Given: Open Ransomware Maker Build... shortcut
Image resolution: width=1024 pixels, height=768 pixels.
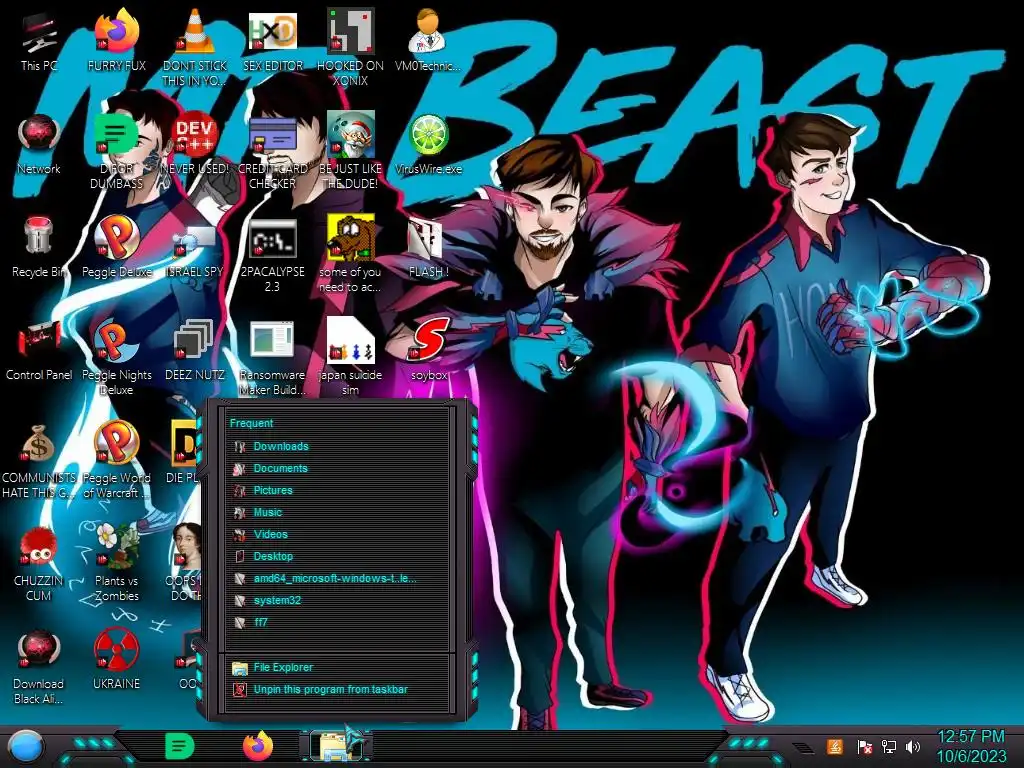Looking at the screenshot, I should click(273, 358).
